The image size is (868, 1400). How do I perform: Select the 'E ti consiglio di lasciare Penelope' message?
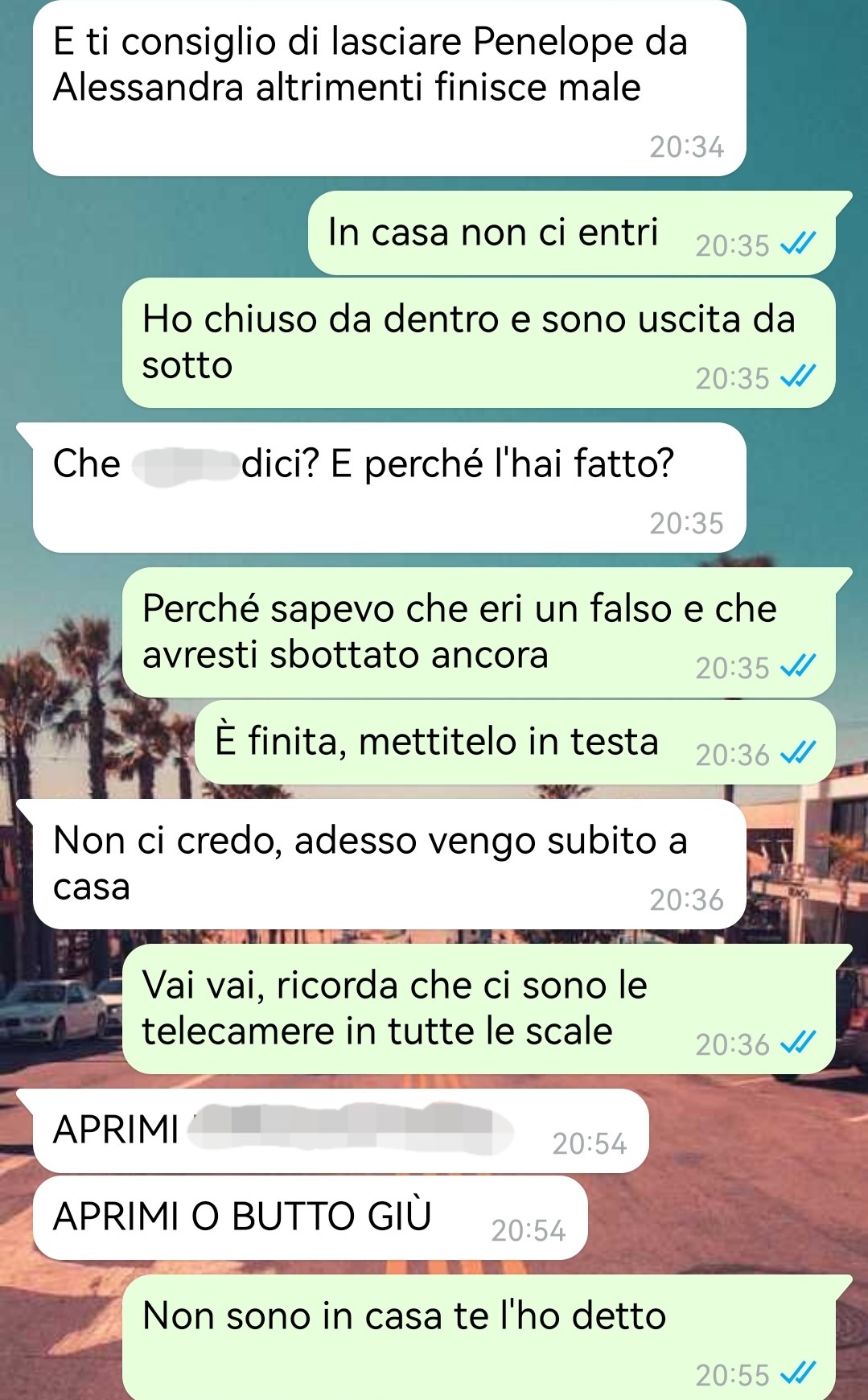389,88
